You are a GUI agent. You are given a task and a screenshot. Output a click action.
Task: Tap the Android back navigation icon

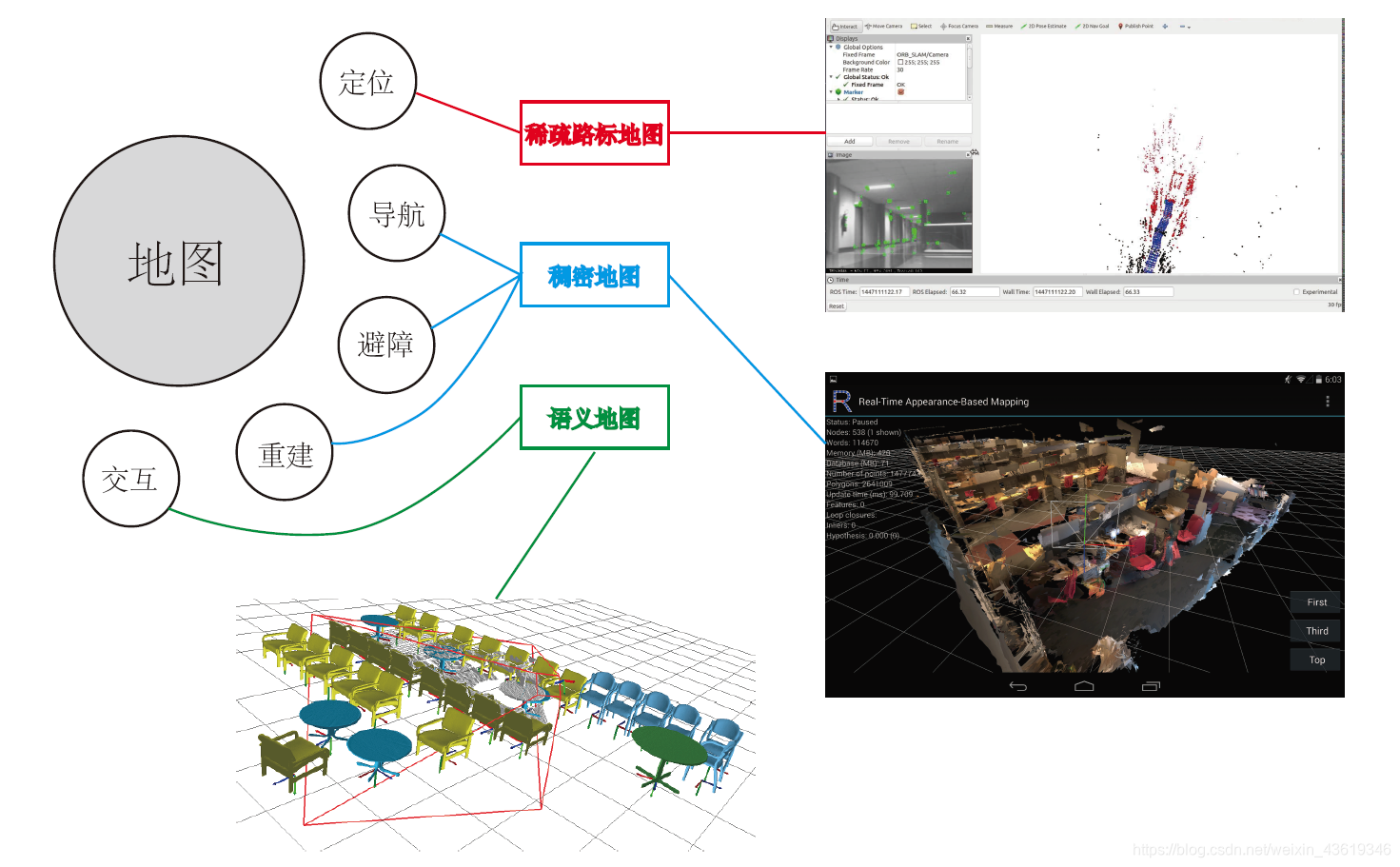coord(1018,686)
